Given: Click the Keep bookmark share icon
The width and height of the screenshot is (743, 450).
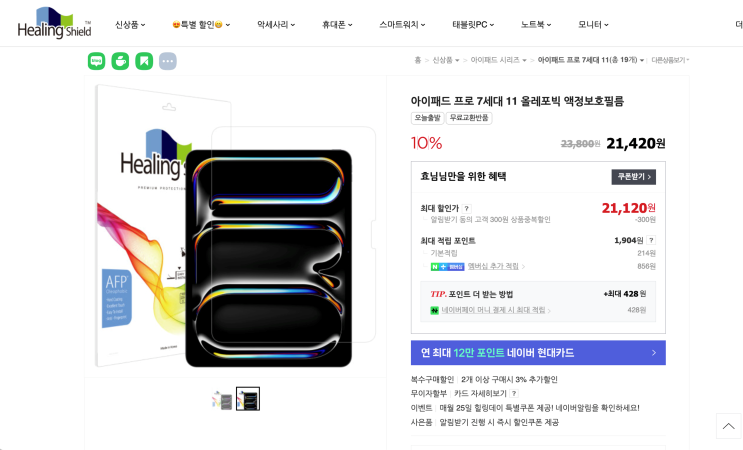Looking at the screenshot, I should [144, 61].
